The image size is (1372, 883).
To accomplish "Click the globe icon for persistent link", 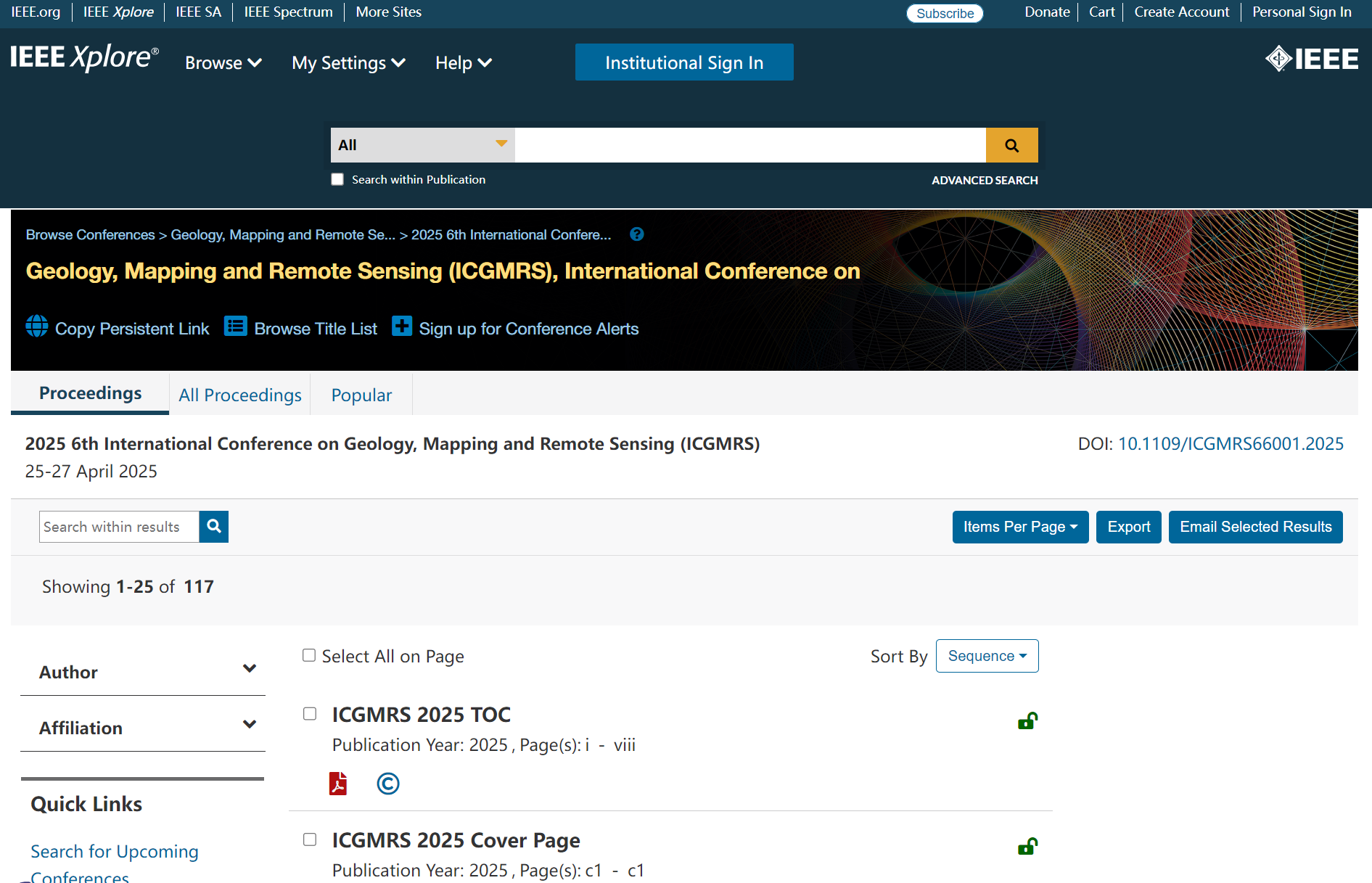I will tap(37, 326).
